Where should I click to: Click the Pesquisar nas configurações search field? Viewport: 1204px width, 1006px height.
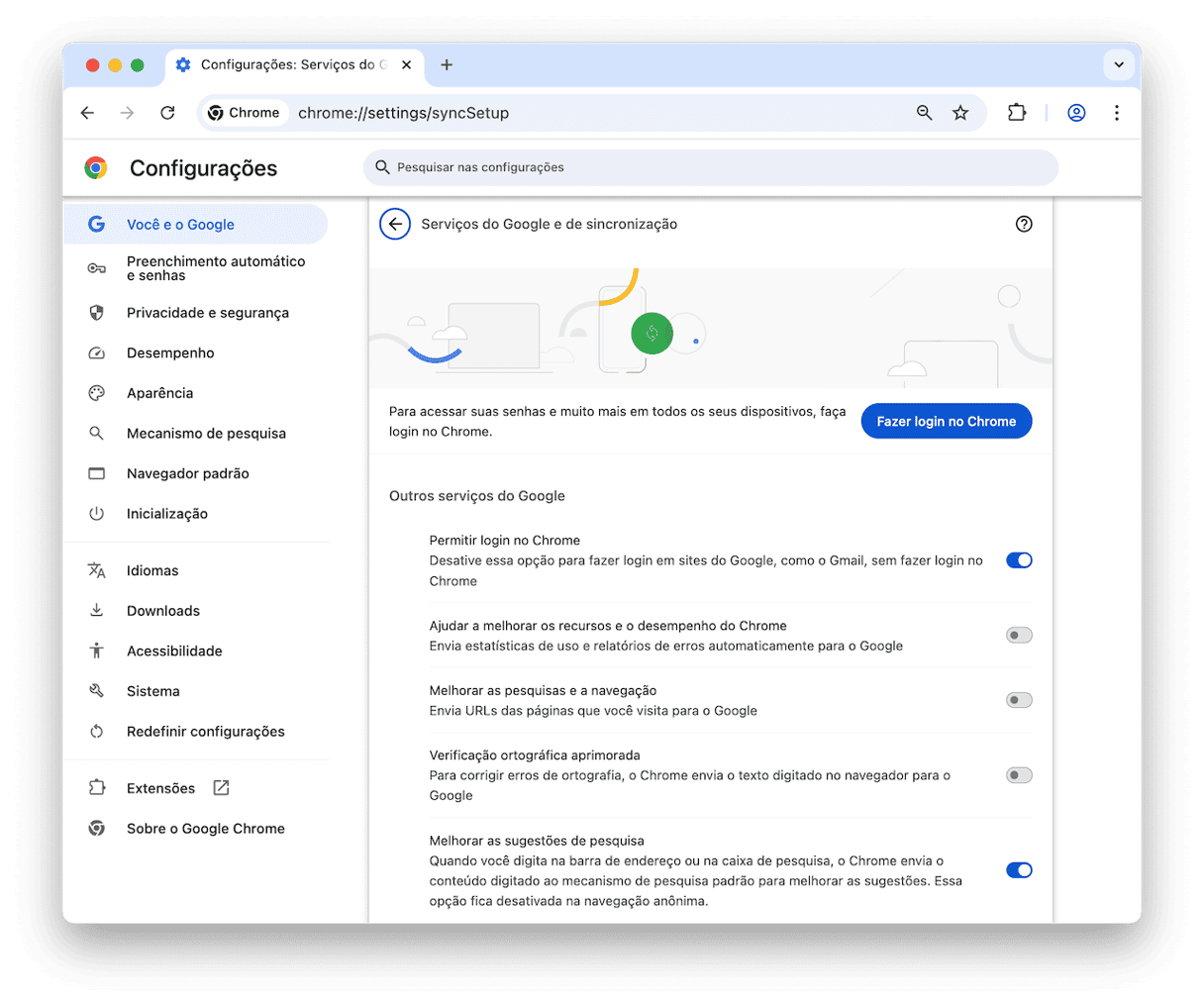tap(710, 167)
